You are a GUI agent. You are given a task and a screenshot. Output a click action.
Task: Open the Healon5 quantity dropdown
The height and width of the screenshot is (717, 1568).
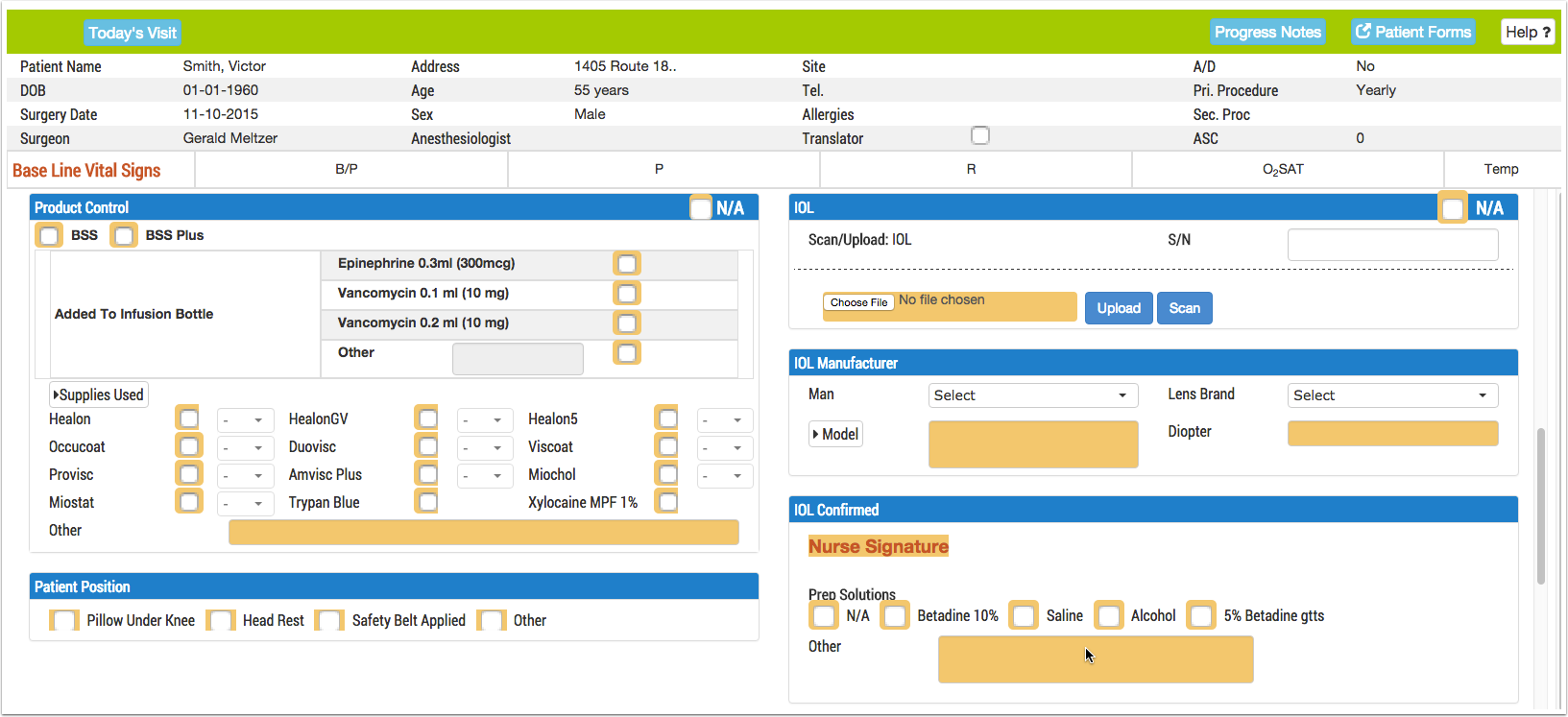point(725,420)
